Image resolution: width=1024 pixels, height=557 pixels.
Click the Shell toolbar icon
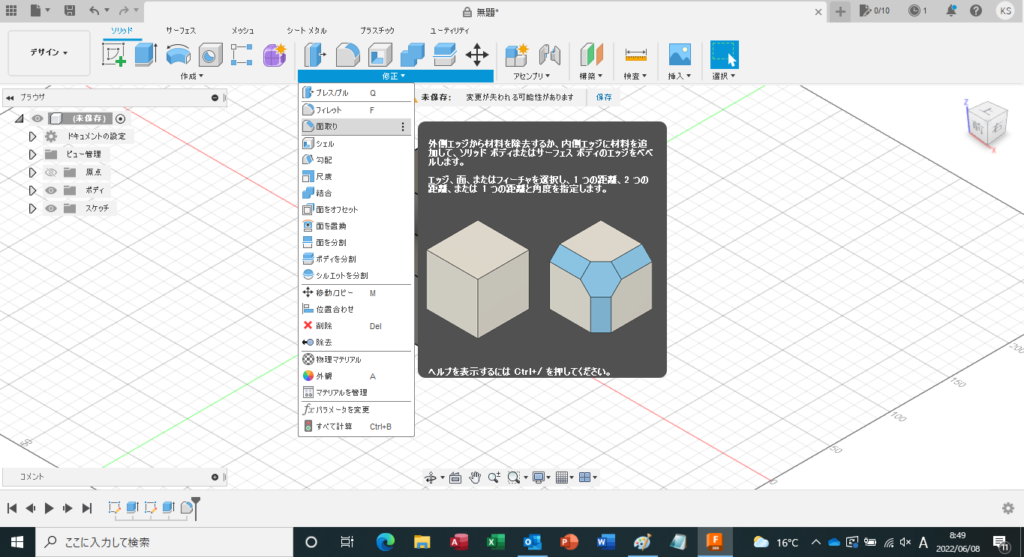coord(380,55)
